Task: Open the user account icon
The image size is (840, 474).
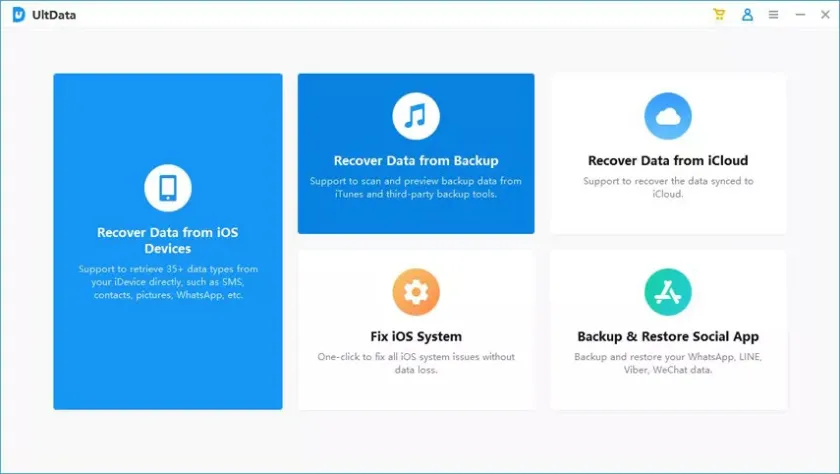Action: [x=747, y=15]
